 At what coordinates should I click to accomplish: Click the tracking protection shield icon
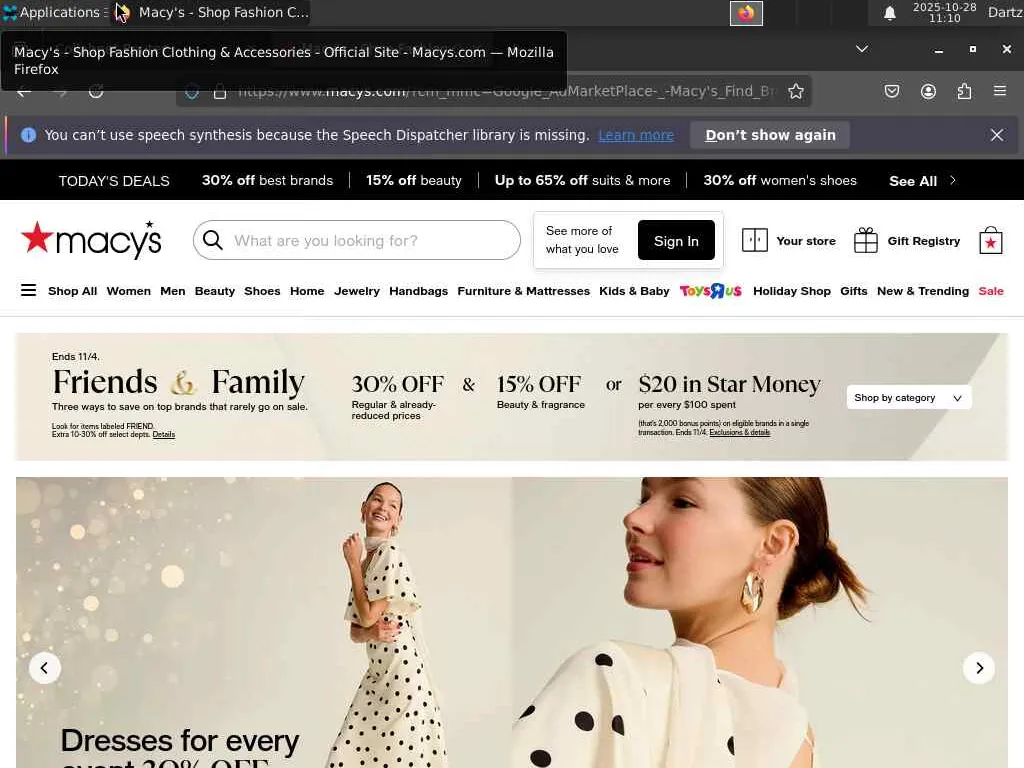point(192,91)
